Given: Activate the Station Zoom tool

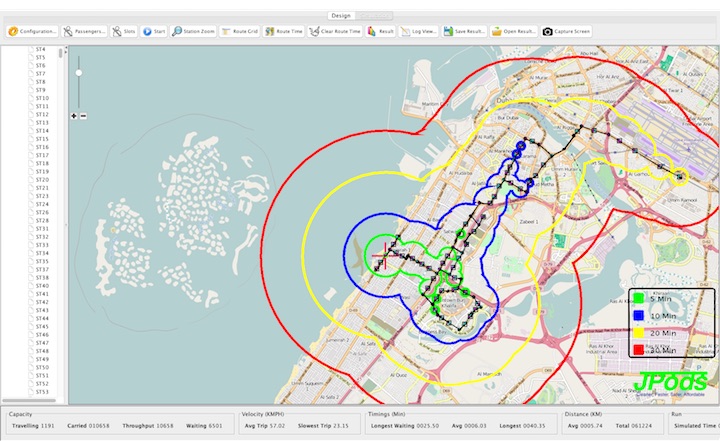Looking at the screenshot, I should 190,31.
